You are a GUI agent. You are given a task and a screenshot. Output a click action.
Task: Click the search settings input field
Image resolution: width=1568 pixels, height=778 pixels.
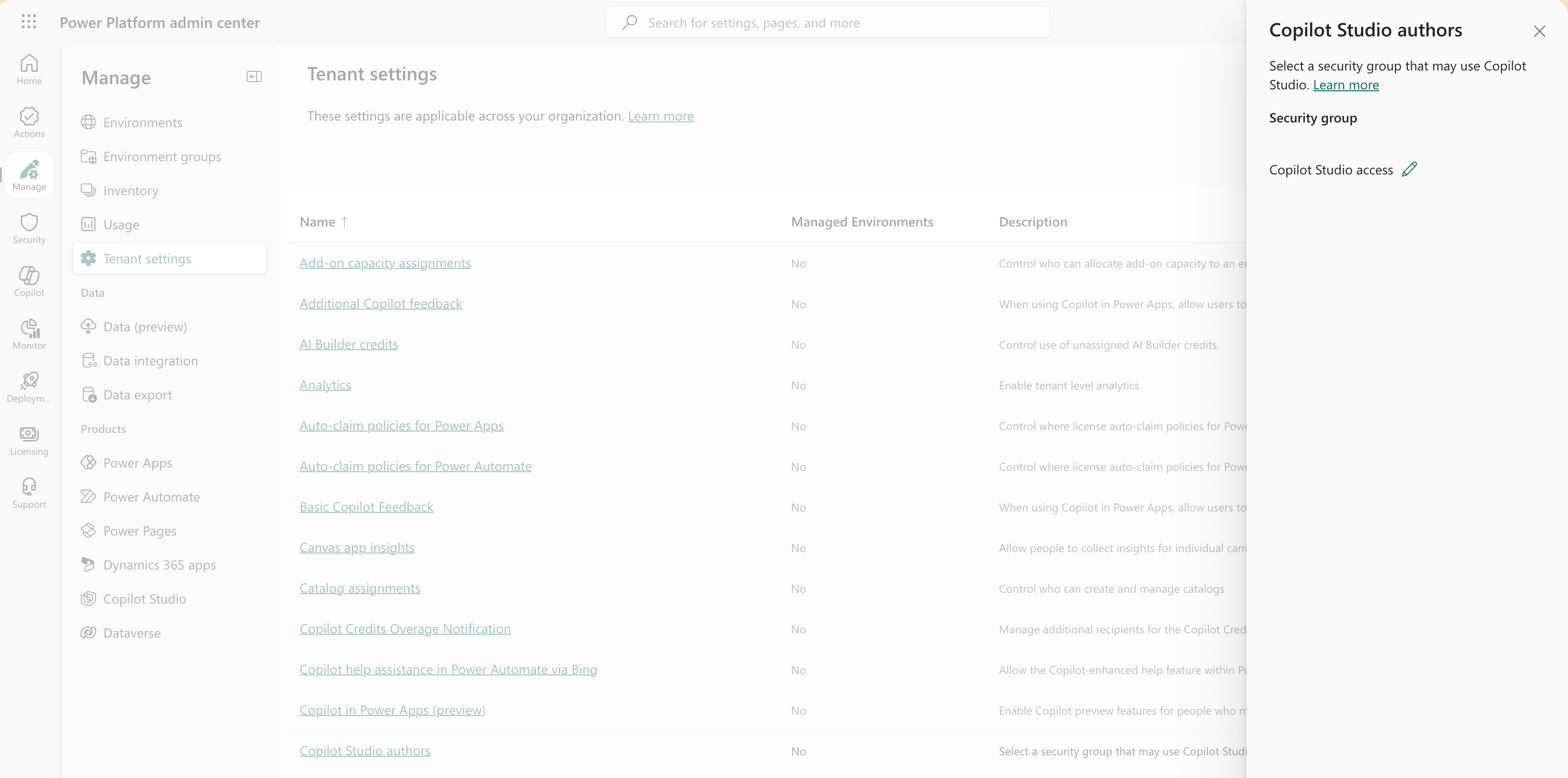click(x=828, y=23)
